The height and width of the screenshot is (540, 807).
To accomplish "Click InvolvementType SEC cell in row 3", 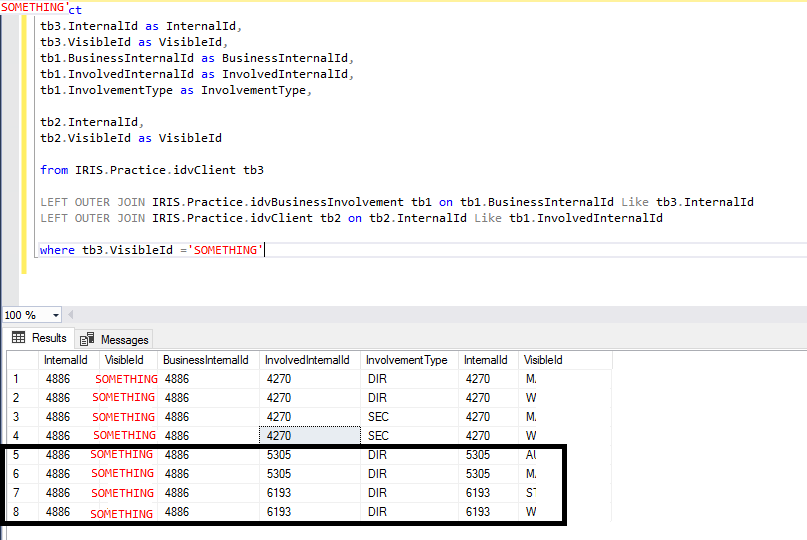I will (409, 417).
